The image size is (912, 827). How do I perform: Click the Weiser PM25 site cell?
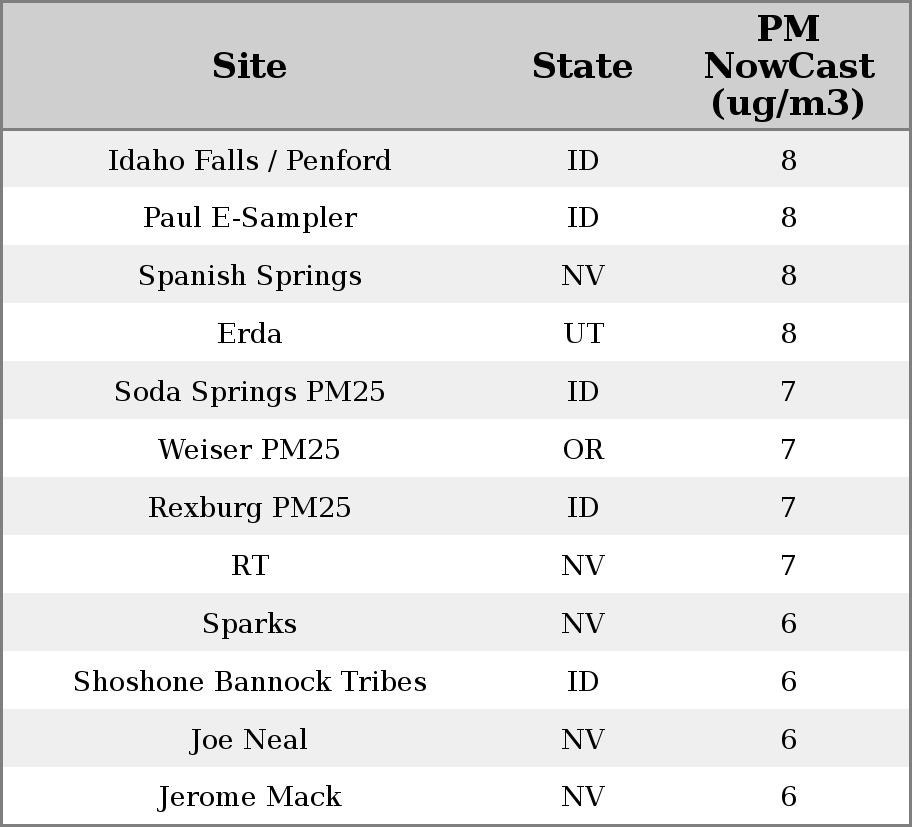coord(250,450)
